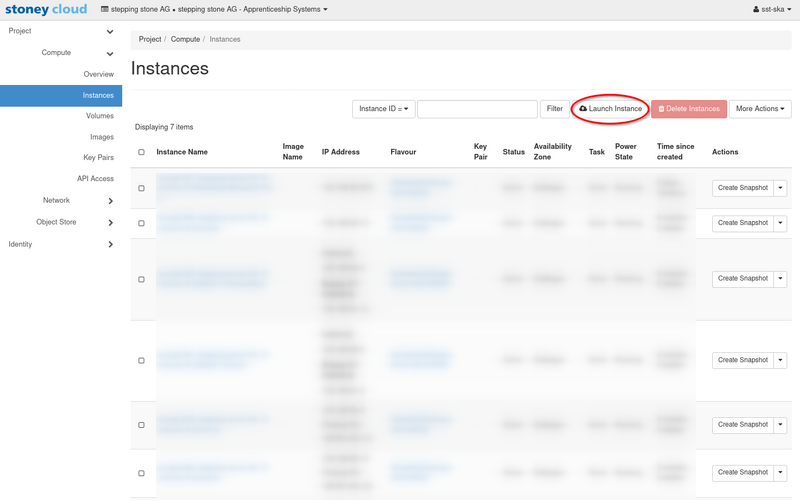Open the stepping stone AG project selector
Image resolution: width=800 pixels, height=501 pixels.
(215, 10)
